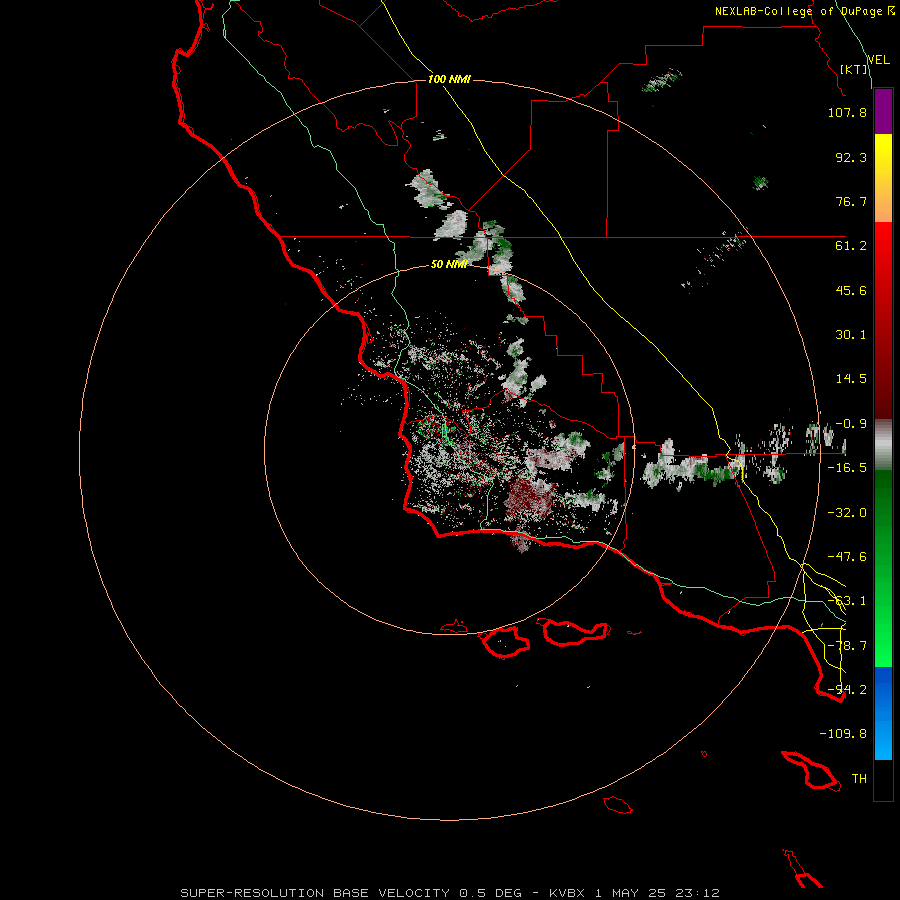Click the 50 NMI range ring label
This screenshot has width=900, height=900.
pyautogui.click(x=449, y=264)
